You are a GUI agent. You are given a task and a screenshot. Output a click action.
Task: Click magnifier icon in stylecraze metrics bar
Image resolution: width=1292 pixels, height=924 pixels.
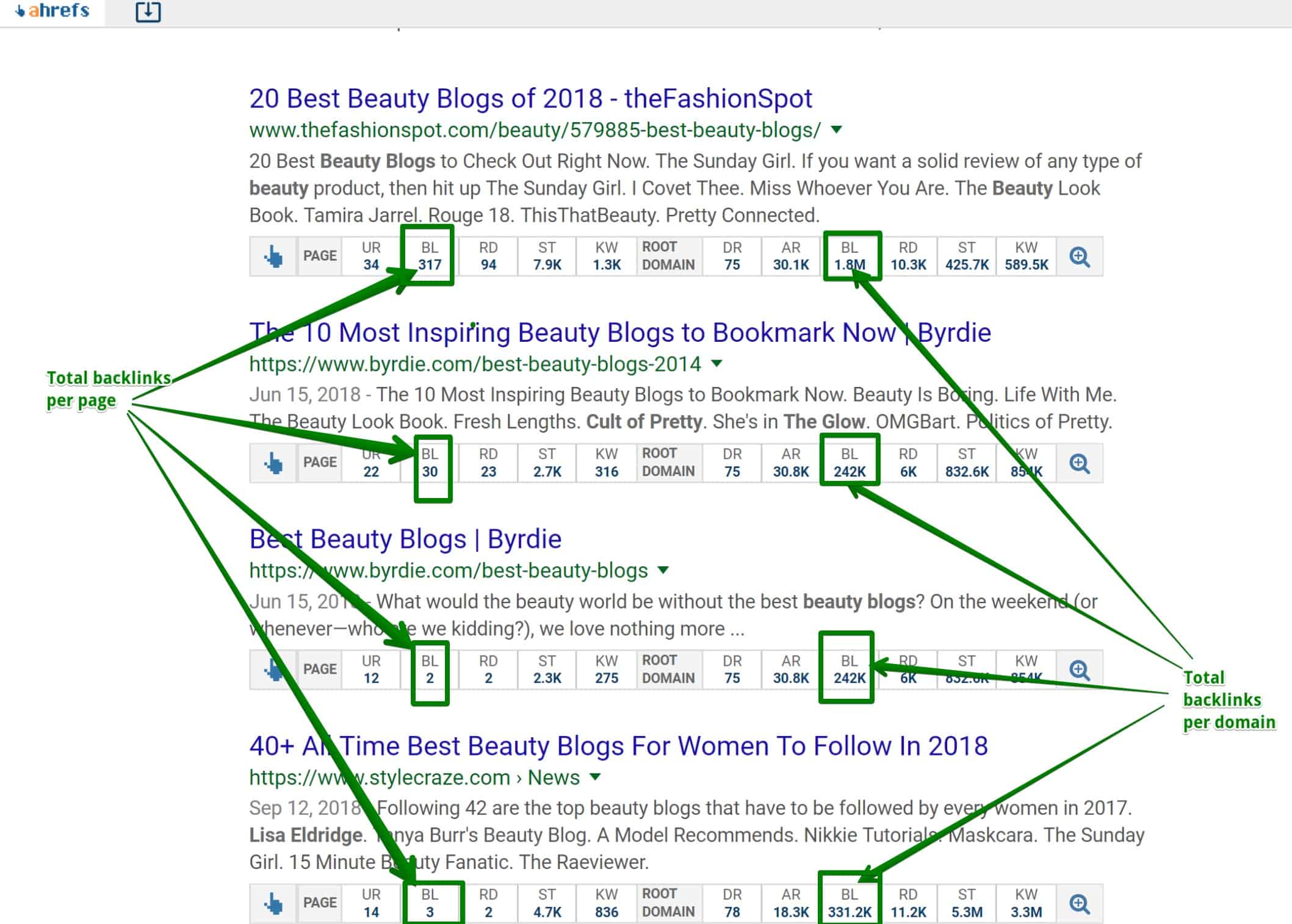(x=1080, y=903)
